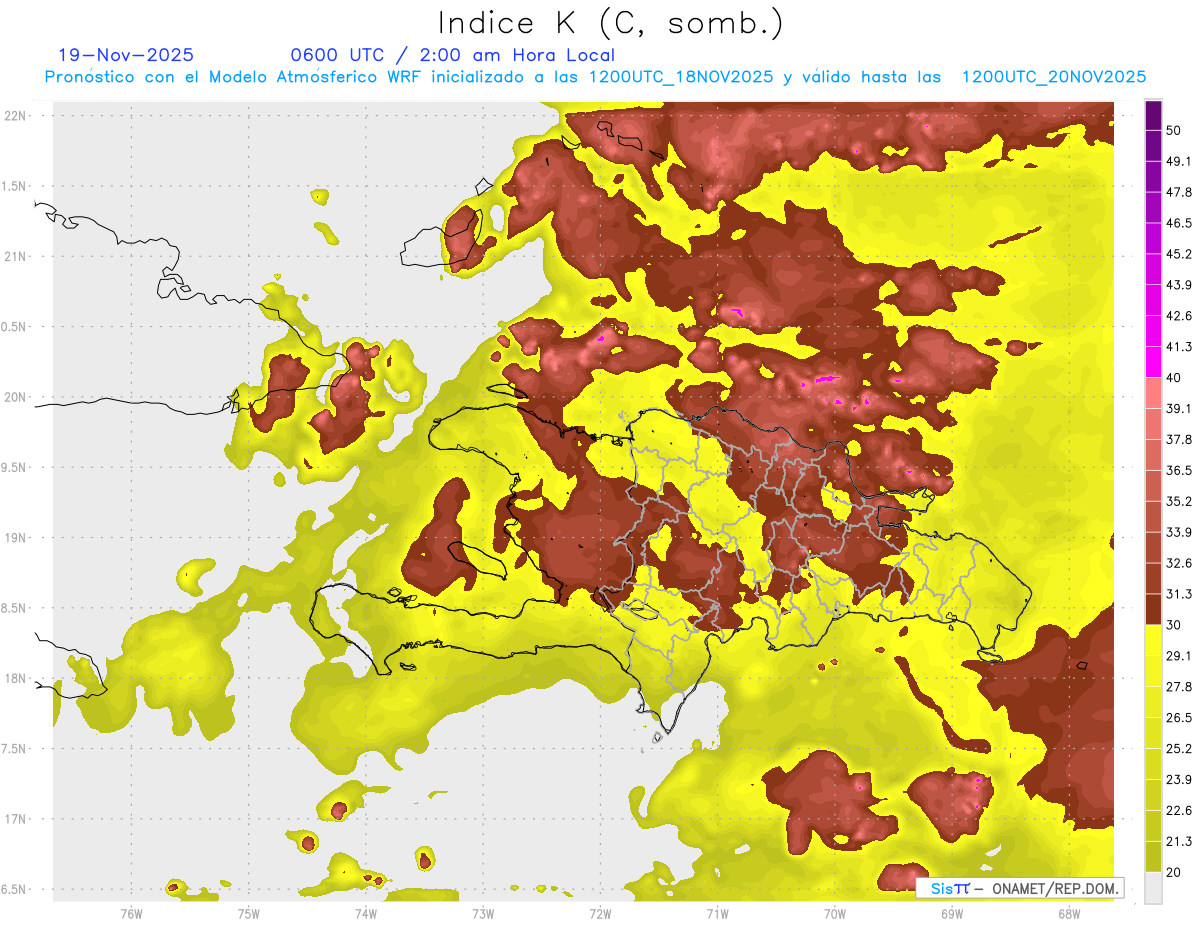Viewport: 1200px width, 927px height.
Task: Click the colorbar value 30
Action: [1173, 625]
